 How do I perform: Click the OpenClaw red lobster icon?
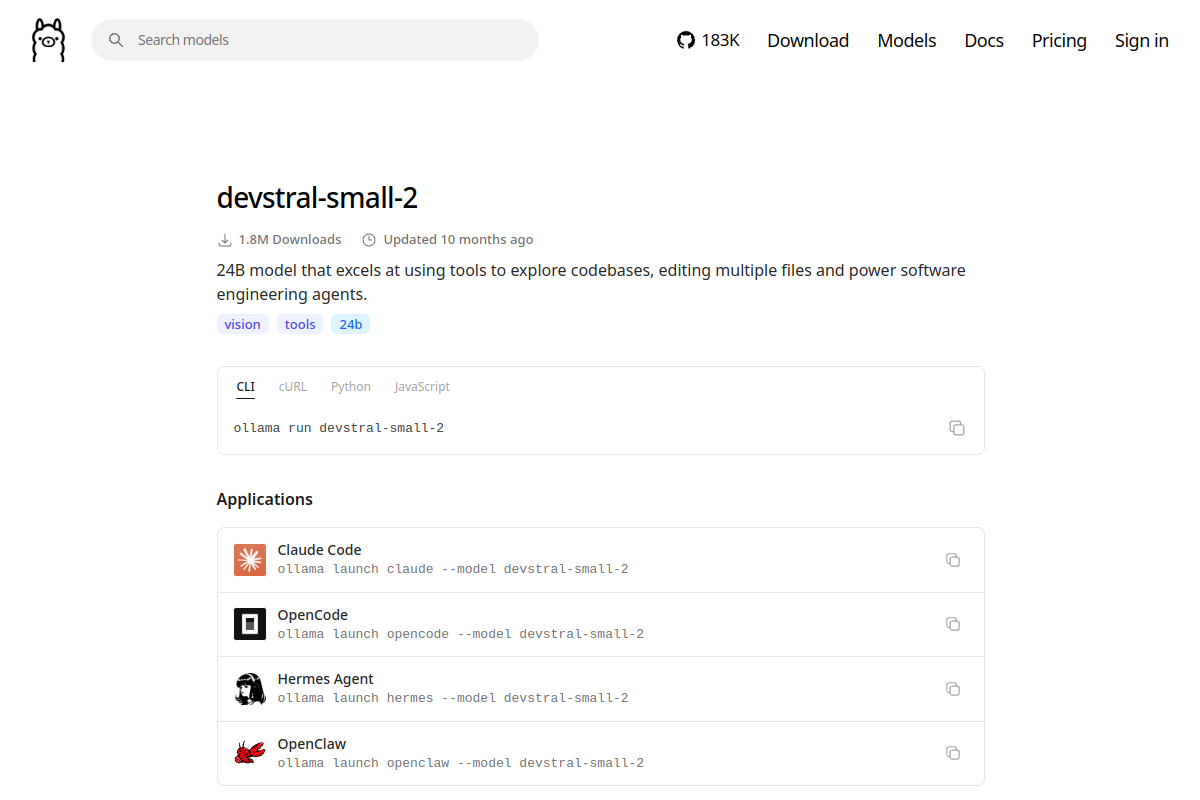pos(250,753)
